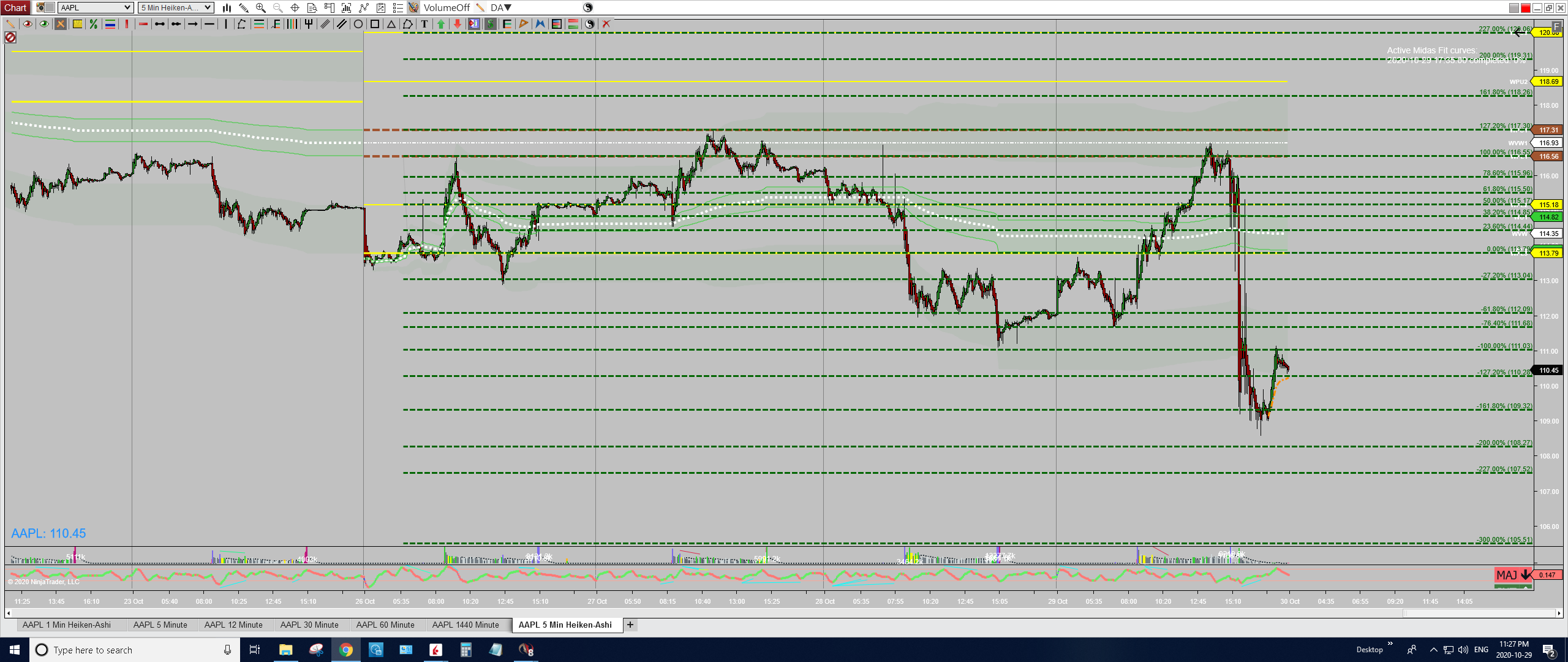Select the Fibonacci percent tool
The image size is (1568, 662).
click(93, 24)
